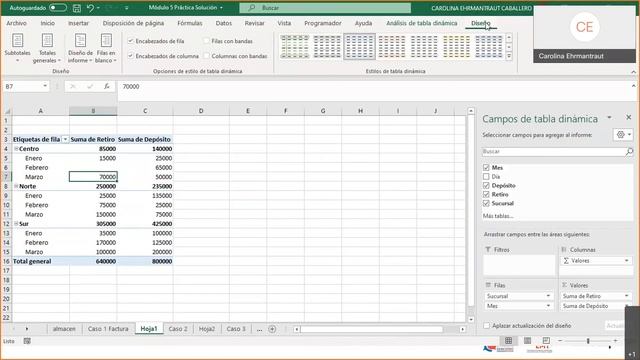Toggle Encabezados de fila checkbox
The height and width of the screenshot is (360, 640).
(x=131, y=41)
